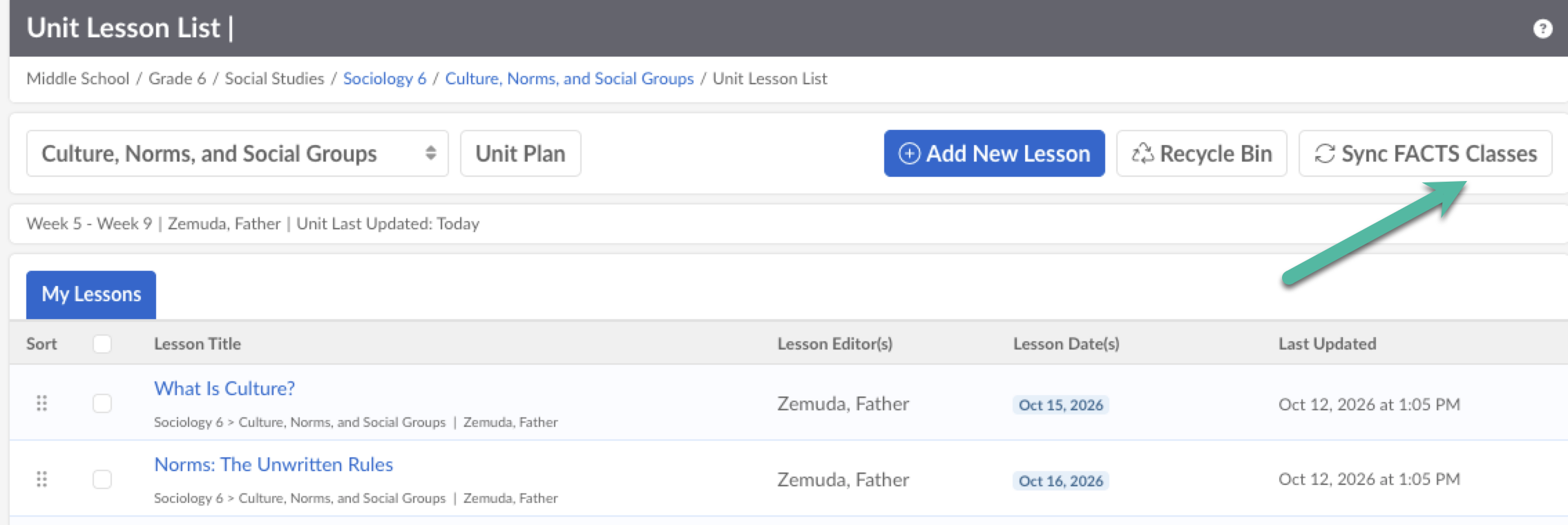Click the Oct 16, 2026 lesson date badge
This screenshot has height=525, width=1568.
point(1061,481)
